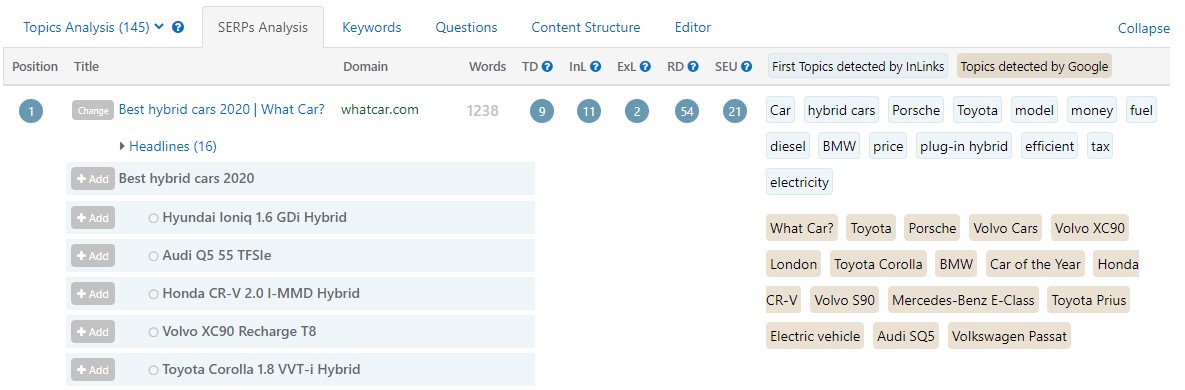1185x390 pixels.
Task: Click position 1 circle badge
Action: 31,111
